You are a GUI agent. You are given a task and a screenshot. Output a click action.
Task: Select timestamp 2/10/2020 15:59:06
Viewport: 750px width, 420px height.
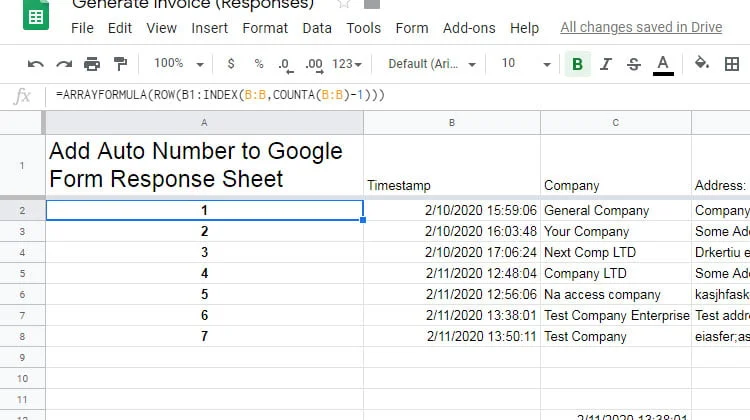[452, 210]
